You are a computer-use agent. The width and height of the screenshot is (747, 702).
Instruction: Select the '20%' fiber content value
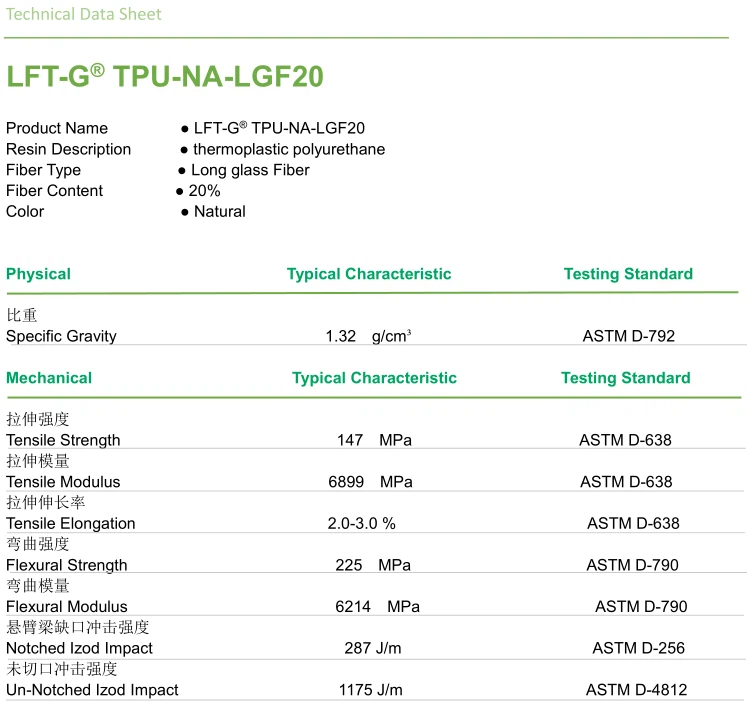pos(204,191)
